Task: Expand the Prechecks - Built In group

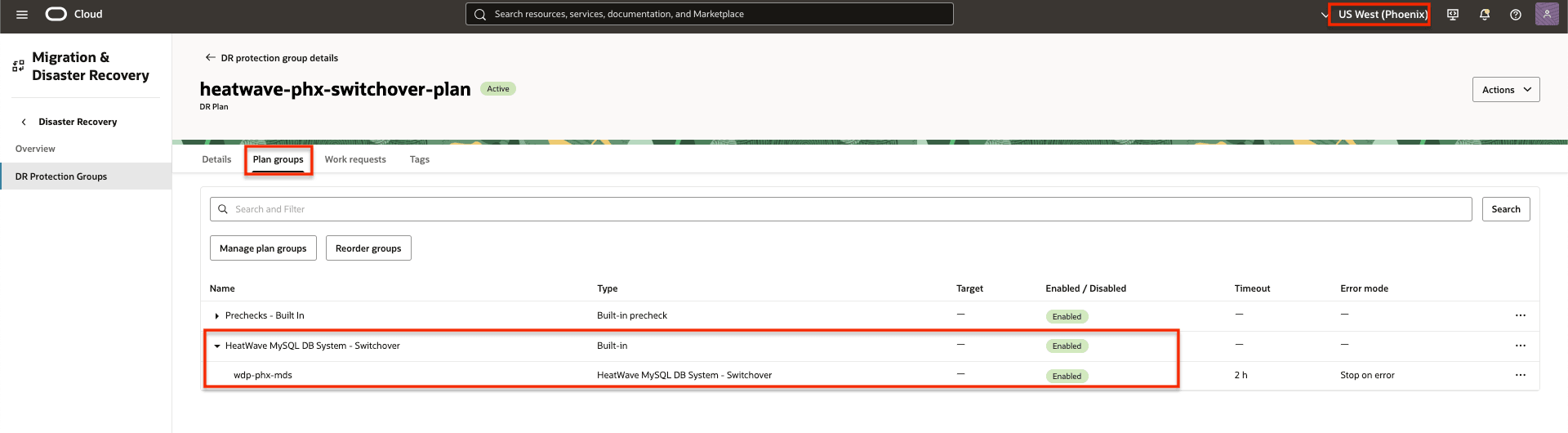Action: click(x=216, y=316)
